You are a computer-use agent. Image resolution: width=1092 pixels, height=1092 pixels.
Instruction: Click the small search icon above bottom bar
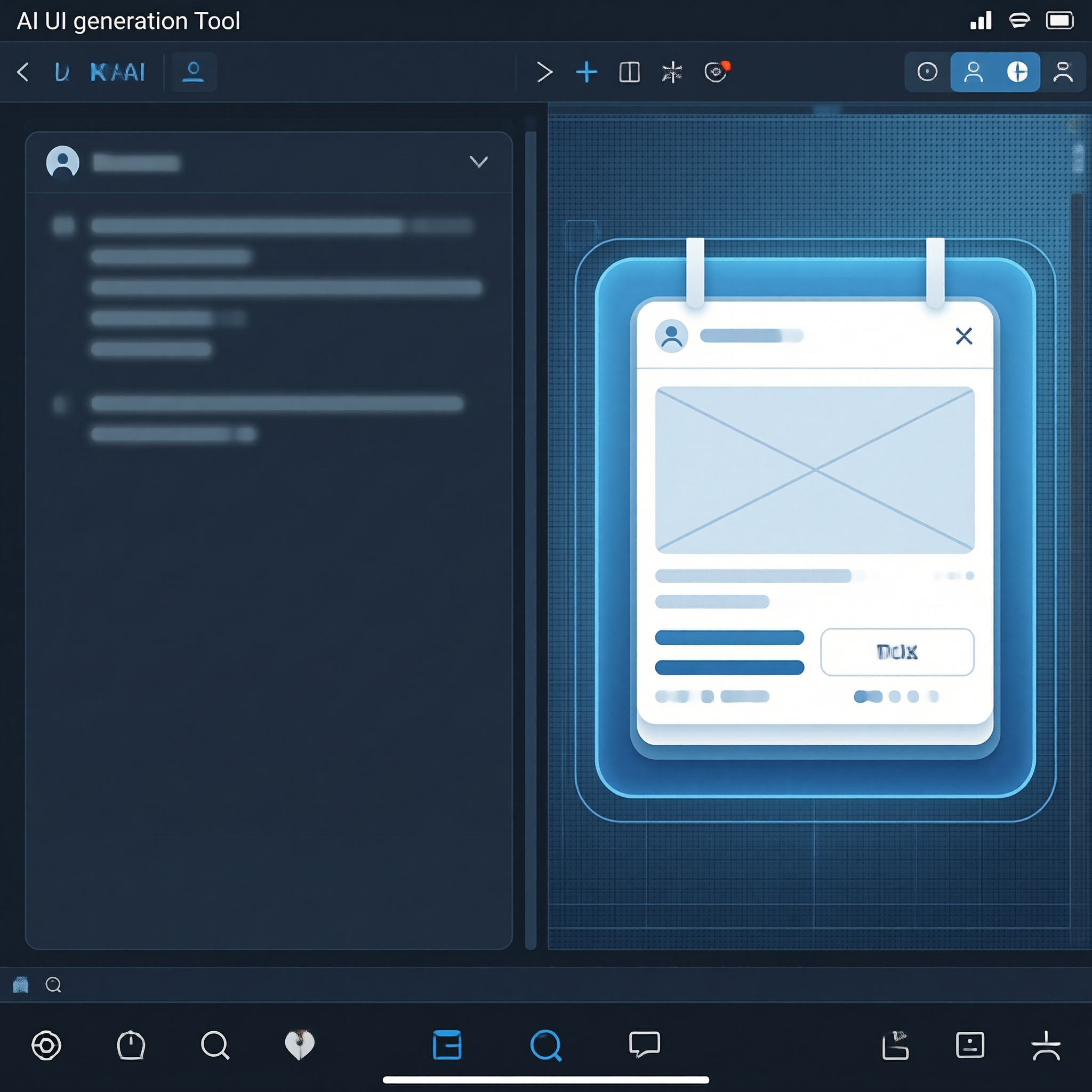pos(54,985)
